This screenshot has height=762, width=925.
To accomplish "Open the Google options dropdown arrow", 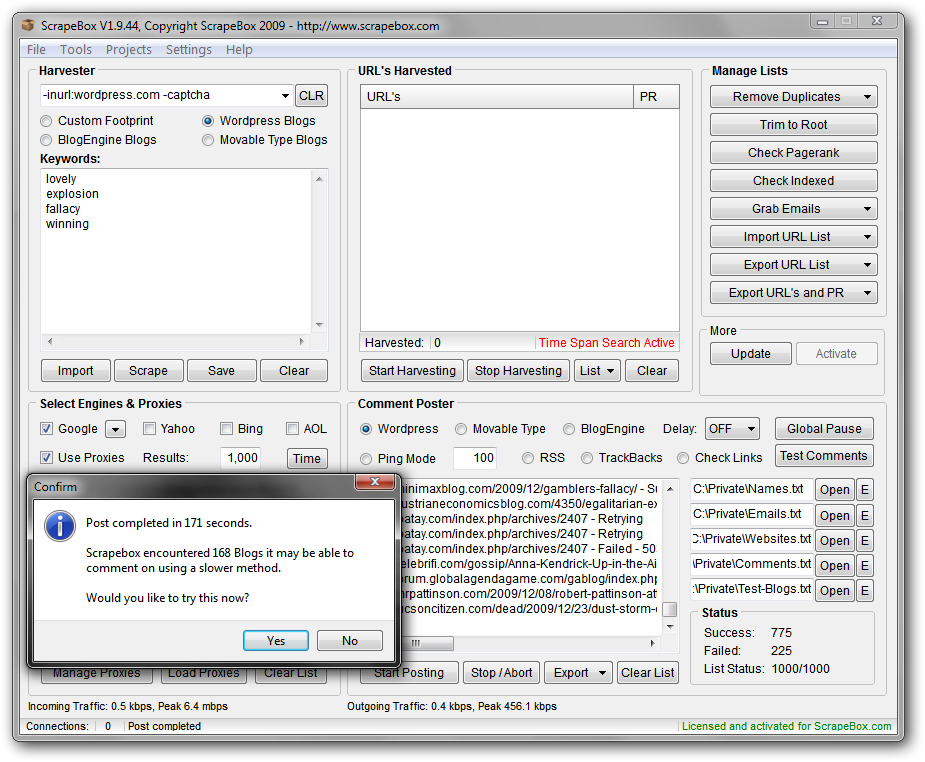I will tap(116, 429).
